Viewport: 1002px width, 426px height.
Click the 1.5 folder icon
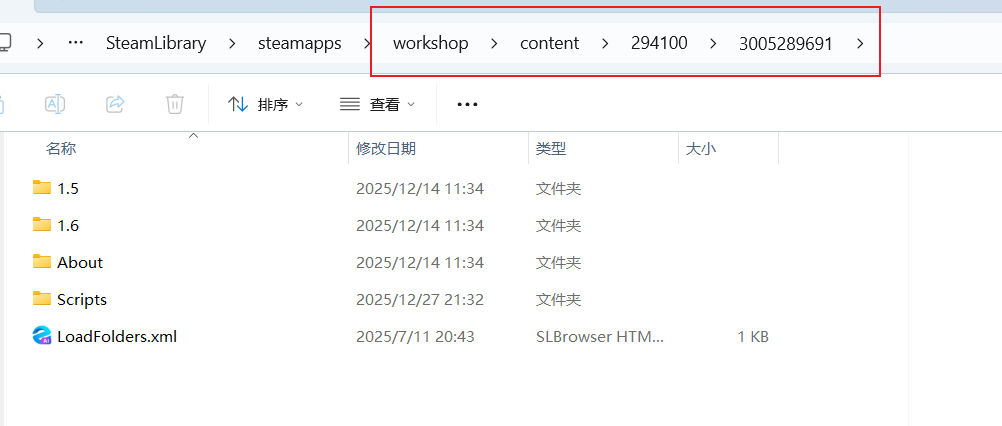(x=42, y=188)
